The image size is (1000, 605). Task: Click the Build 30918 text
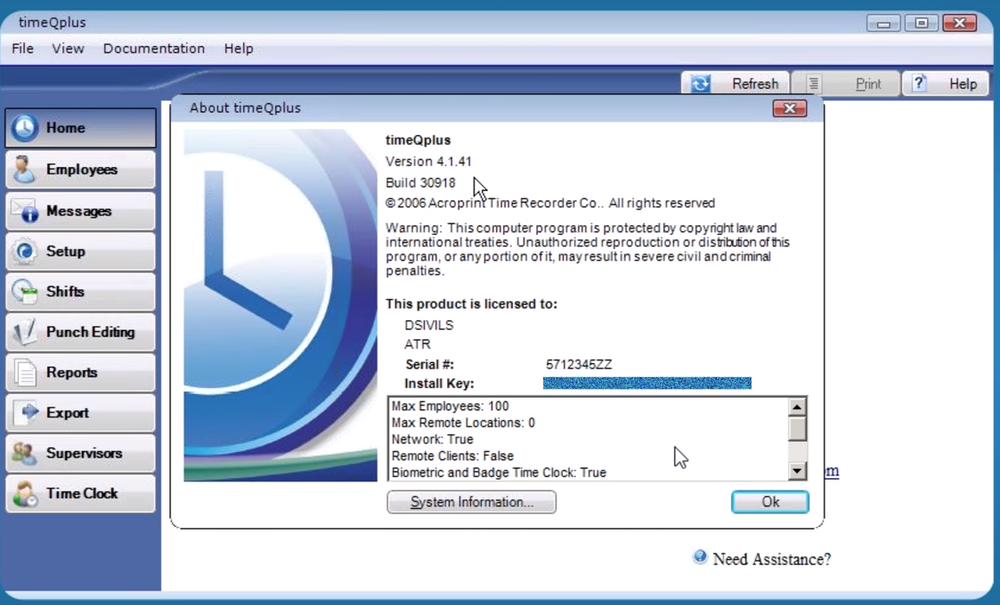(x=421, y=183)
